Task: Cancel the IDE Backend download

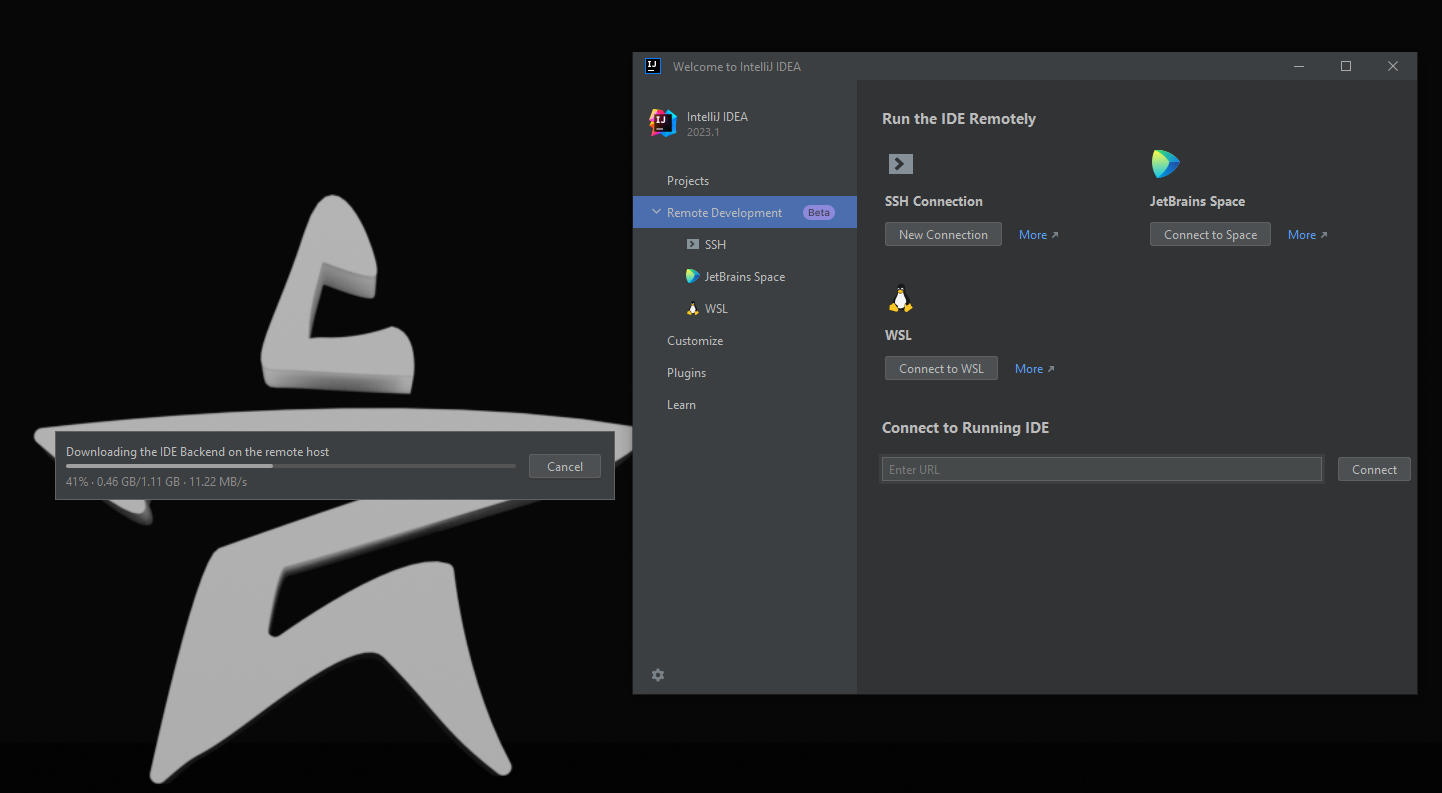Action: [x=565, y=466]
